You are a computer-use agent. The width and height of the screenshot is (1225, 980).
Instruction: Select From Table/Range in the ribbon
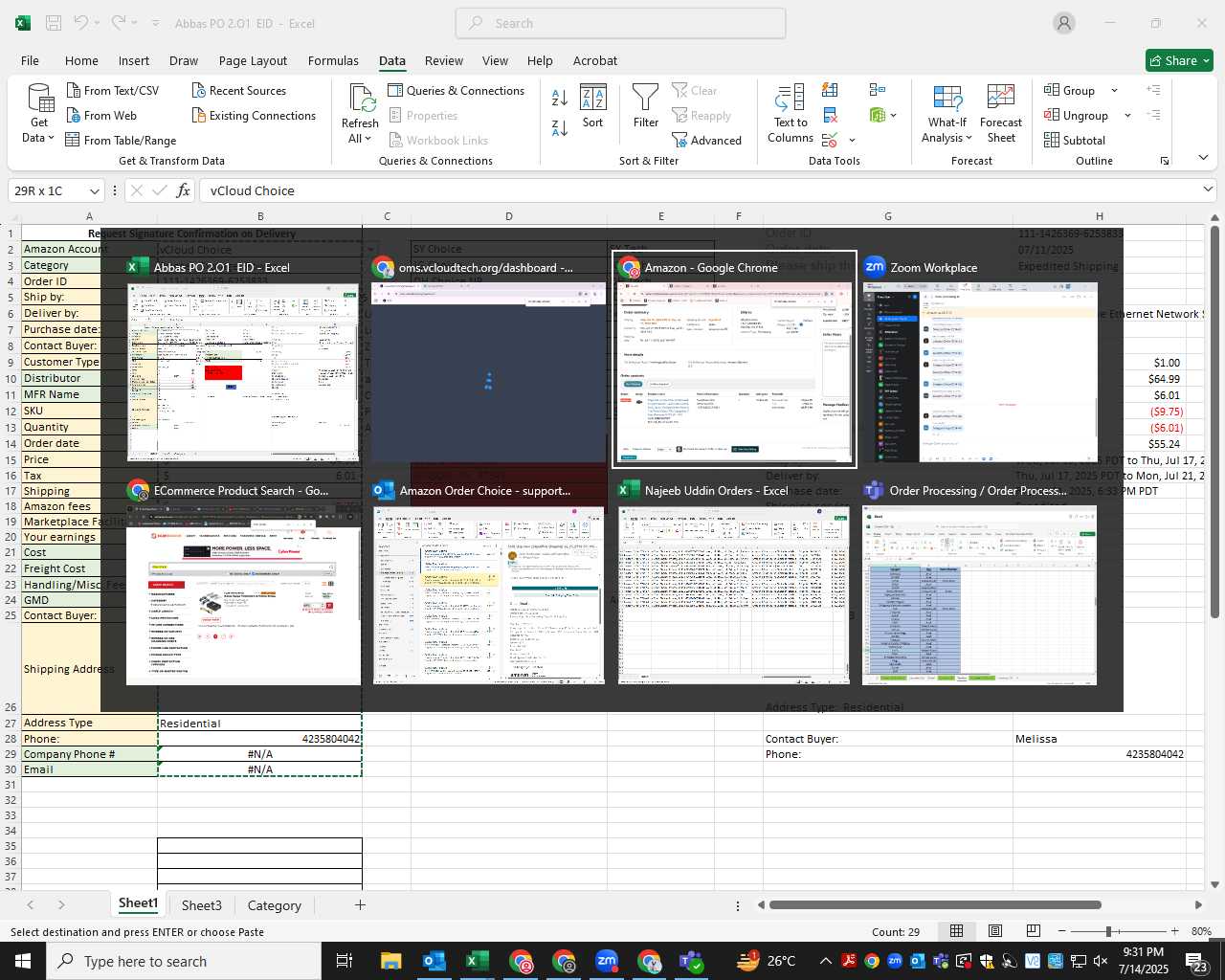click(x=121, y=140)
